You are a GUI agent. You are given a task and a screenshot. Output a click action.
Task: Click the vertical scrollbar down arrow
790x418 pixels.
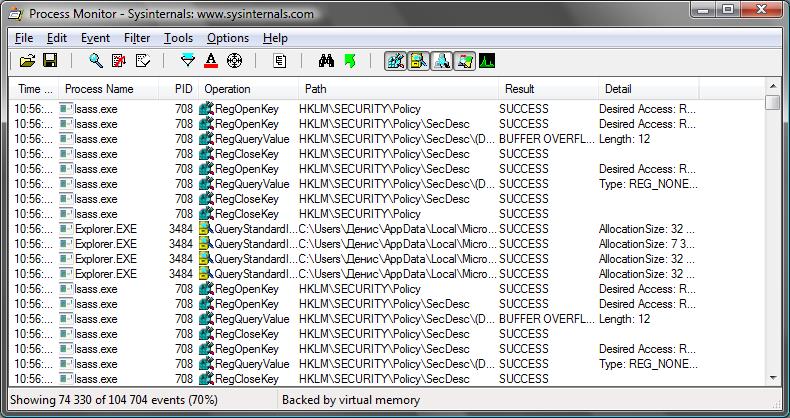click(772, 378)
